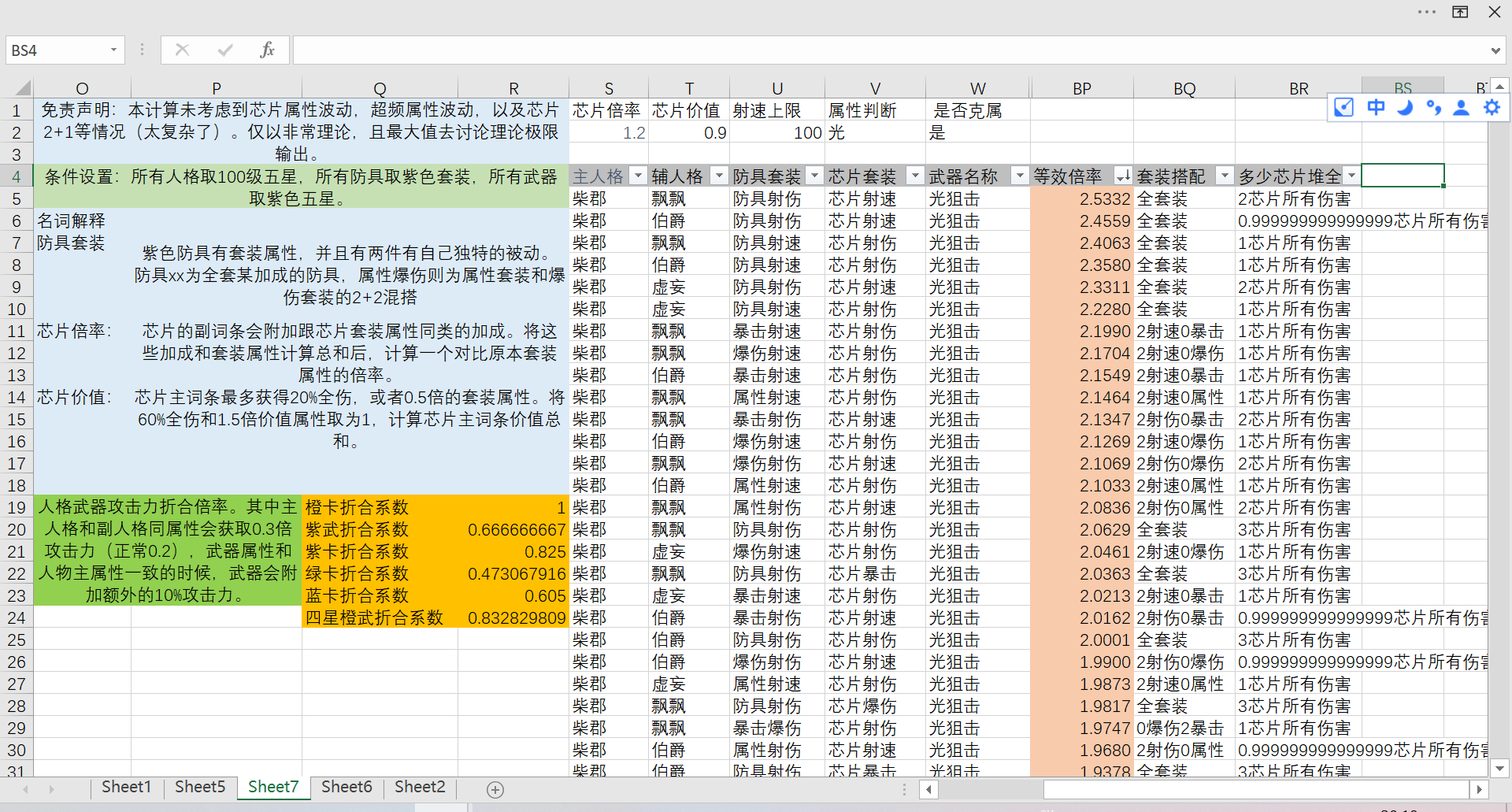
Task: Open the 武器名称 filter dropdown
Action: 1020,176
